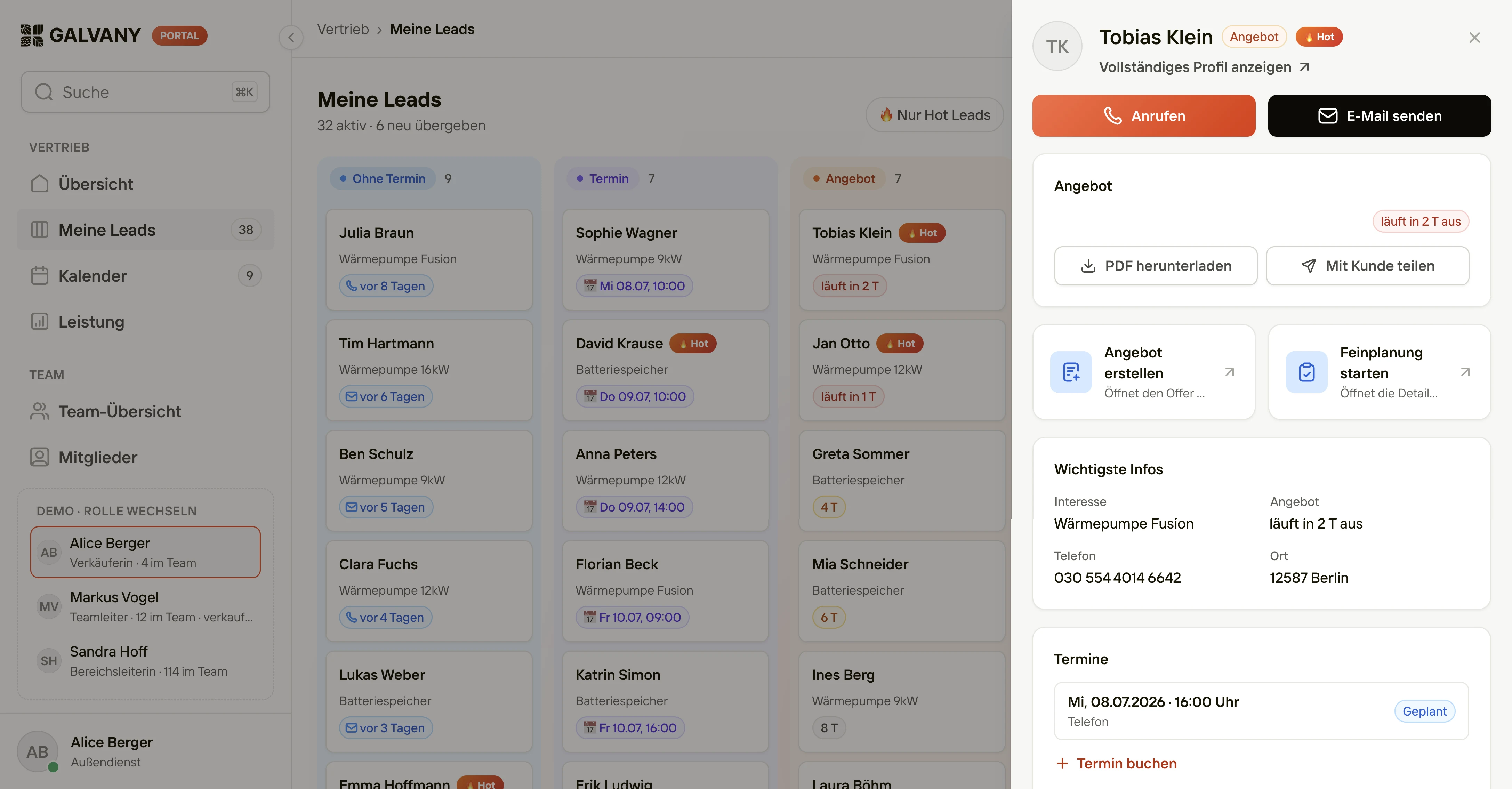
Task: Click the Angebot erstellen document icon
Action: click(1071, 372)
